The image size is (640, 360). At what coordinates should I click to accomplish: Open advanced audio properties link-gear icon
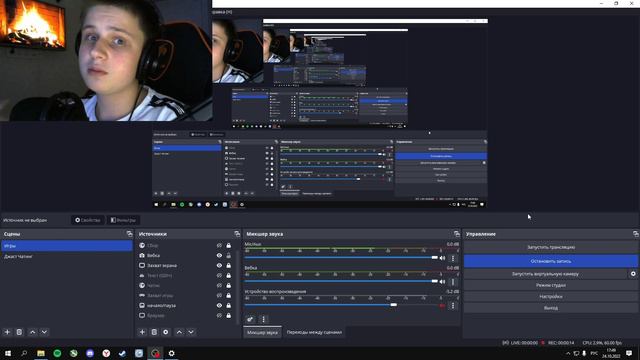pyautogui.click(x=250, y=319)
